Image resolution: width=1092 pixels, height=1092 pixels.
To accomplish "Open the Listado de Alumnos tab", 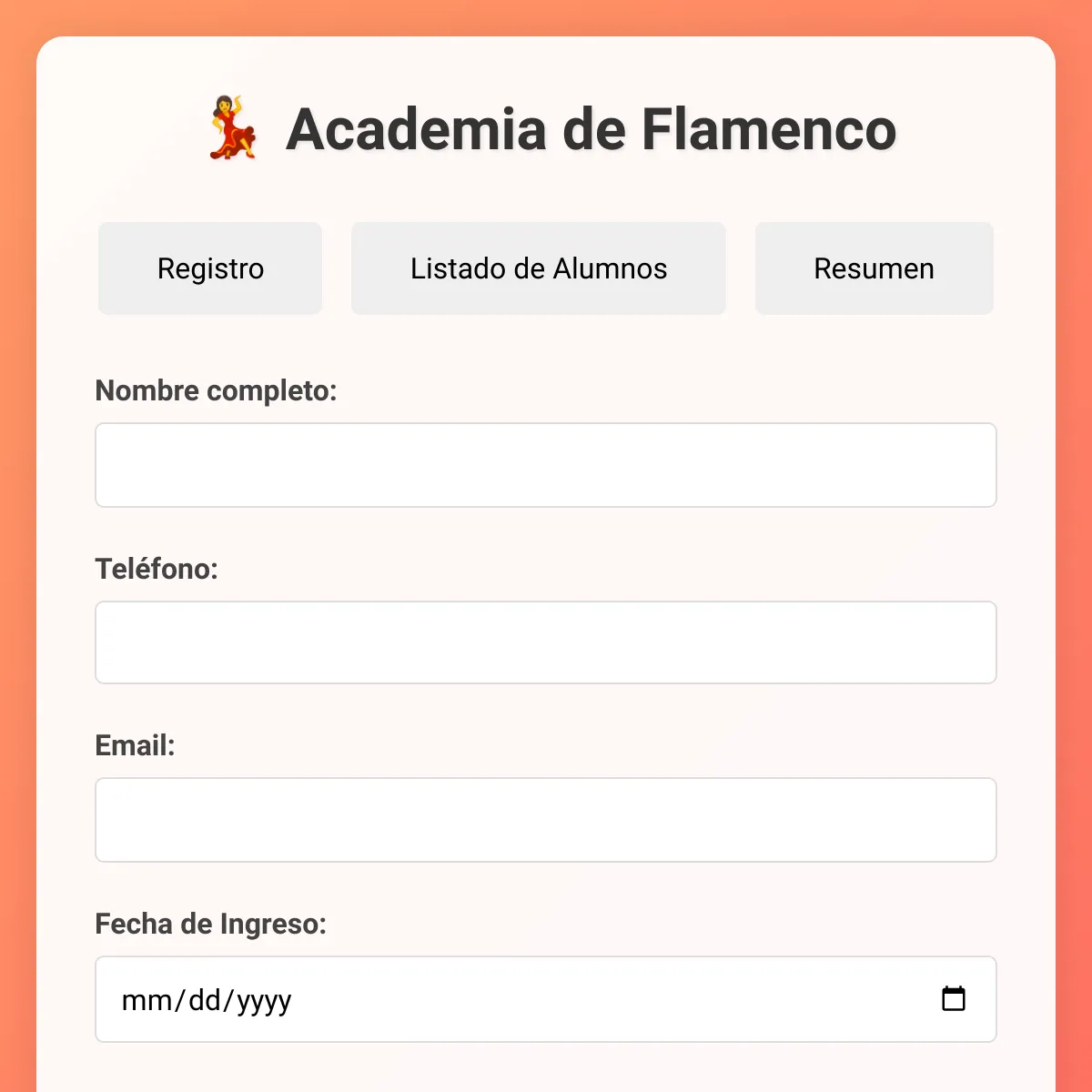I will (539, 268).
